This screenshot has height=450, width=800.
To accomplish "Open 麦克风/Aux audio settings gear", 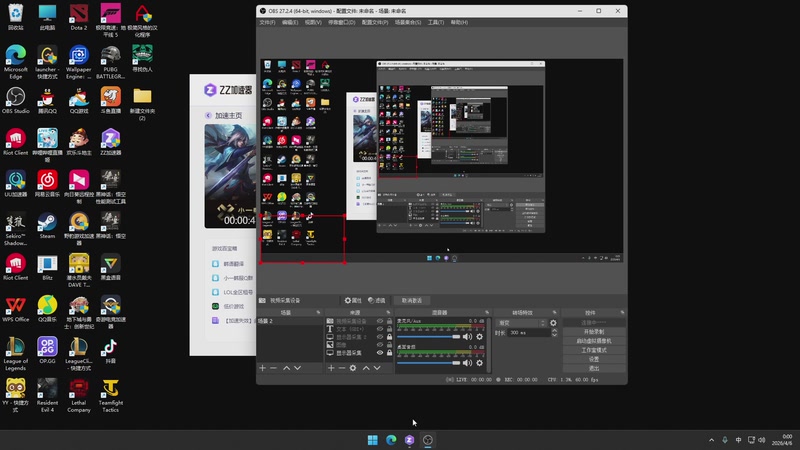I will click(x=480, y=337).
